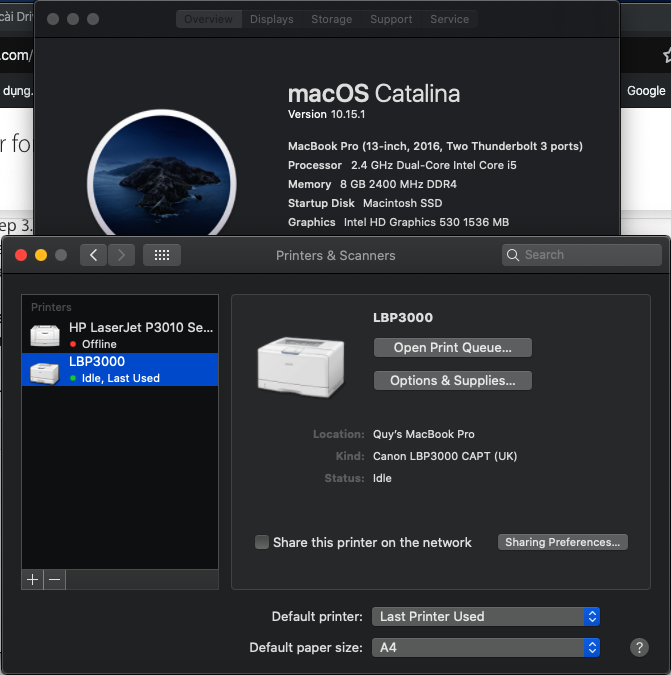The image size is (671, 675).
Task: Go back in System Preferences
Action: point(93,255)
